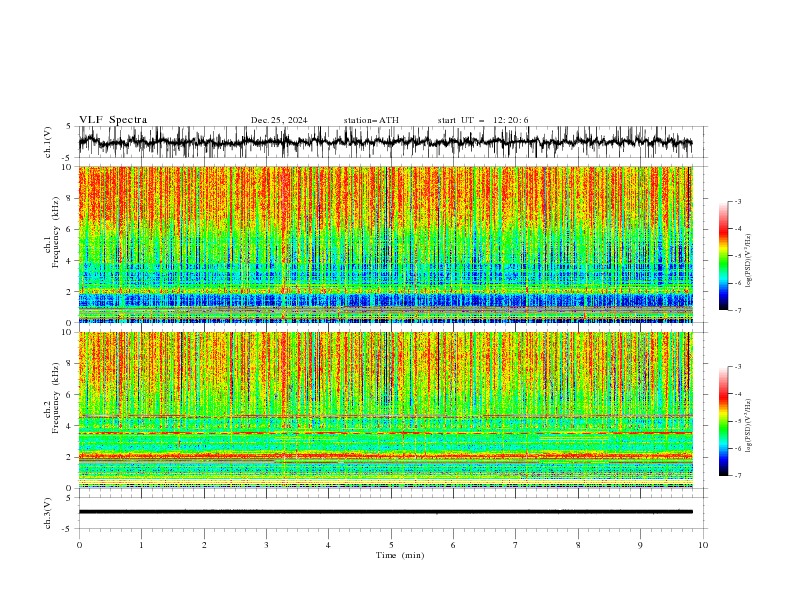Screen dimensions: 792x612
Task: Click the "-3" value on the lower colorbar
Action: 738,367
